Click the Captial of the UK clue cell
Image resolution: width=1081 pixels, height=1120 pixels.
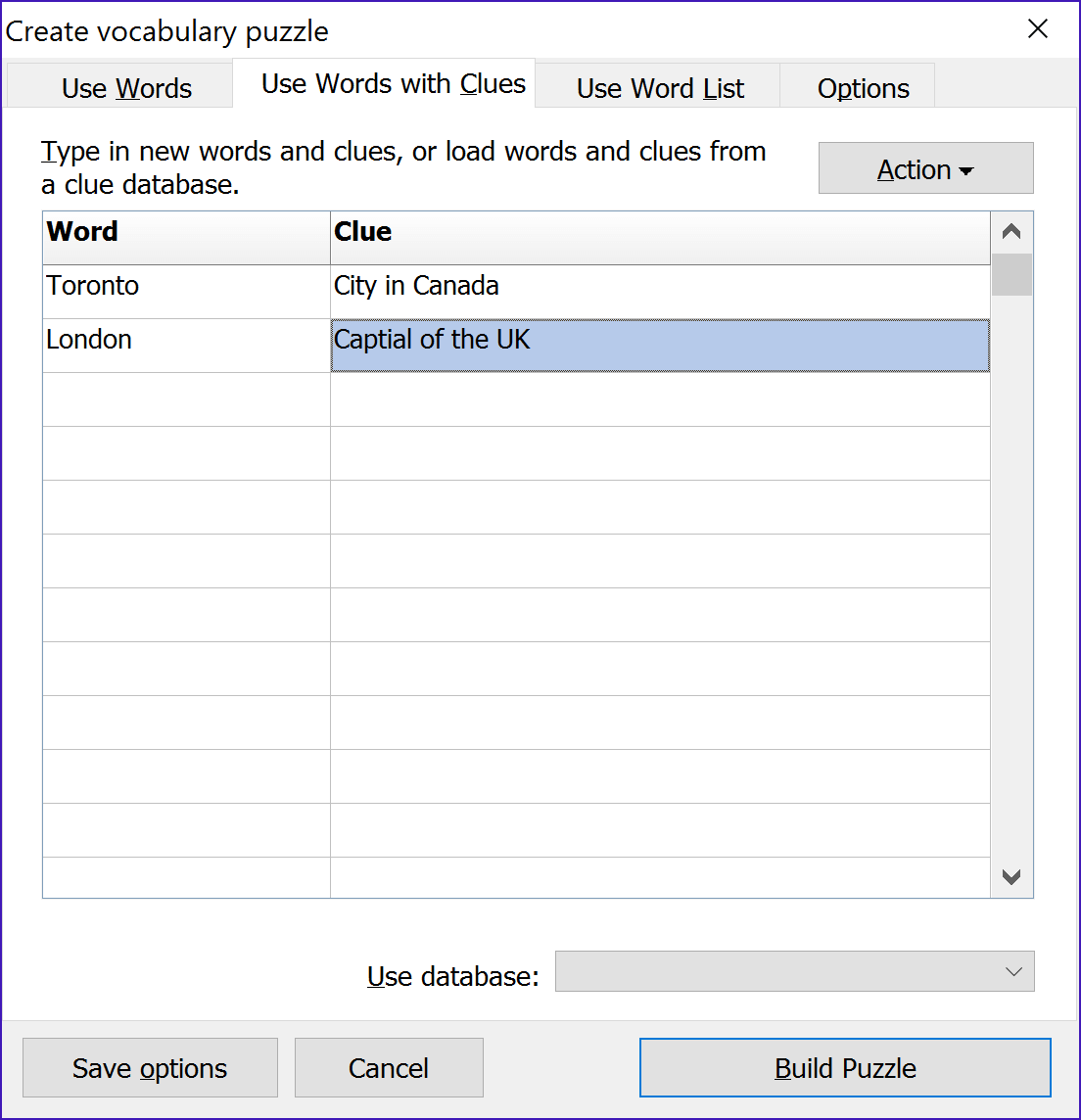(x=659, y=341)
